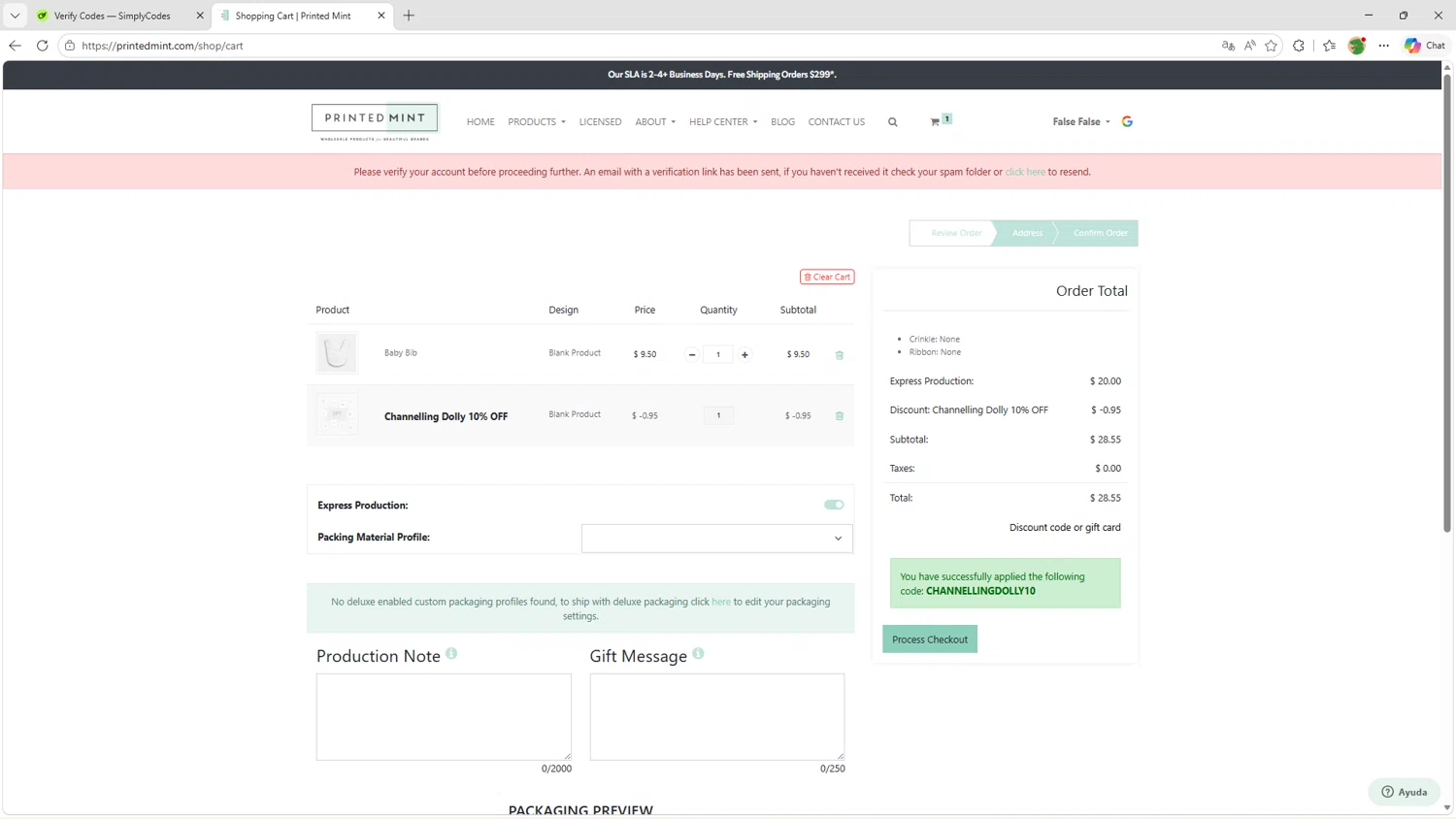Click the Channelling Dolly quantity field
The height and width of the screenshot is (819, 1456).
point(718,415)
